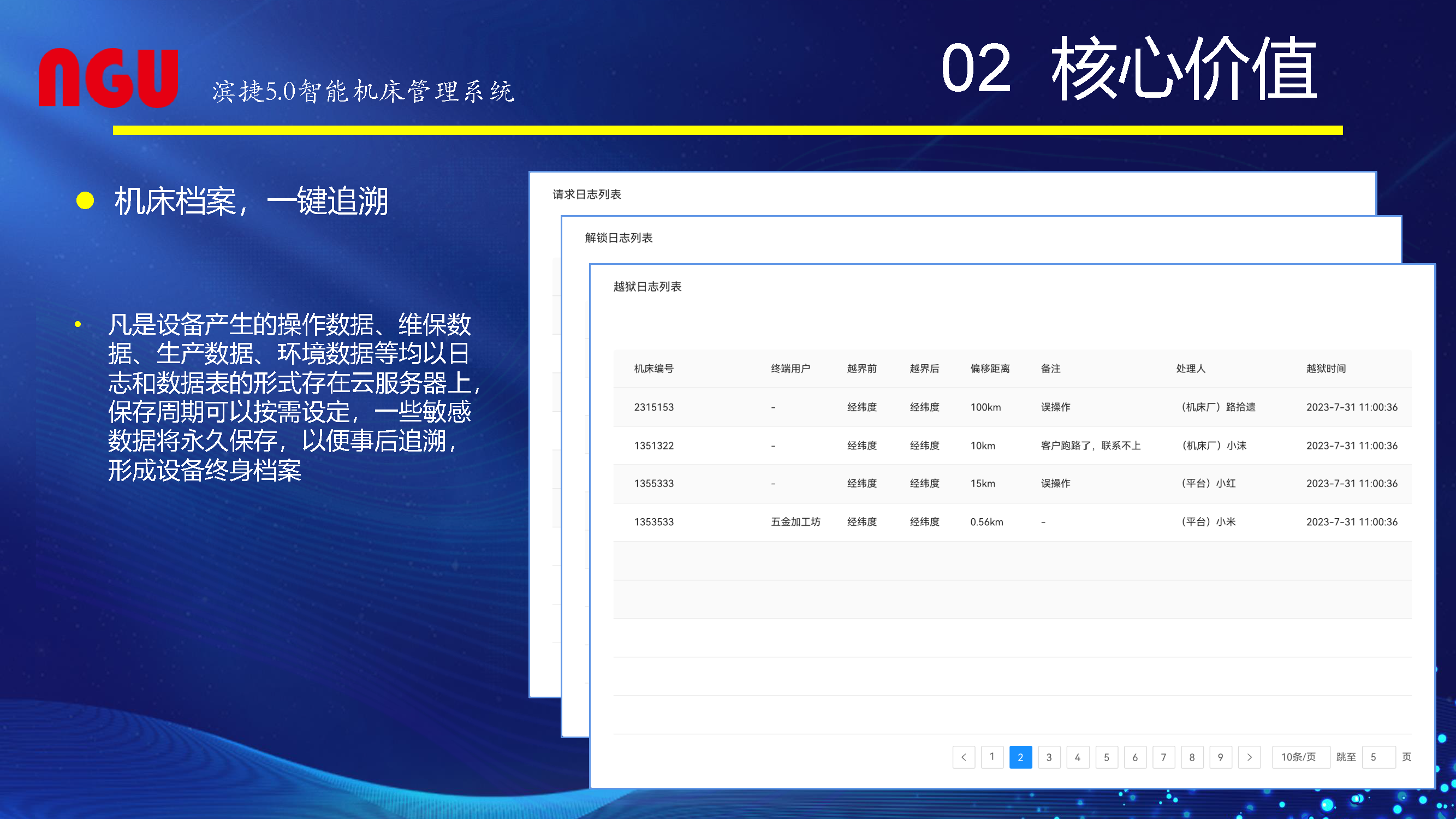
Task: Click the 偏移距离 column header
Action: (990, 369)
